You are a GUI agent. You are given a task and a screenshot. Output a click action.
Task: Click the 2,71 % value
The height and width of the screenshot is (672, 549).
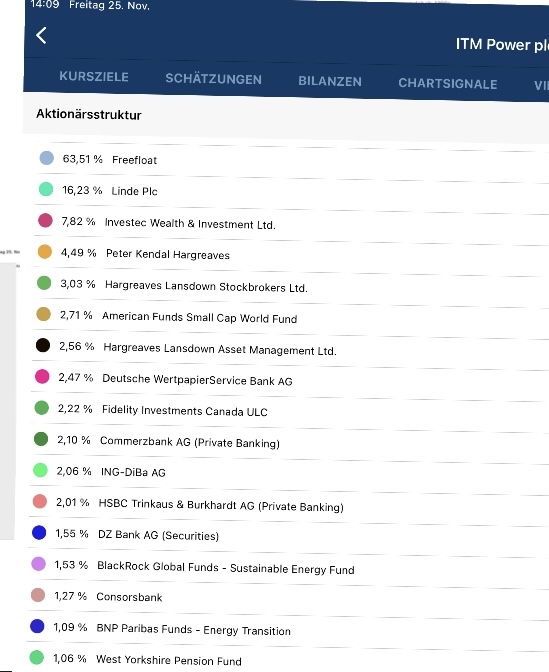pos(76,315)
